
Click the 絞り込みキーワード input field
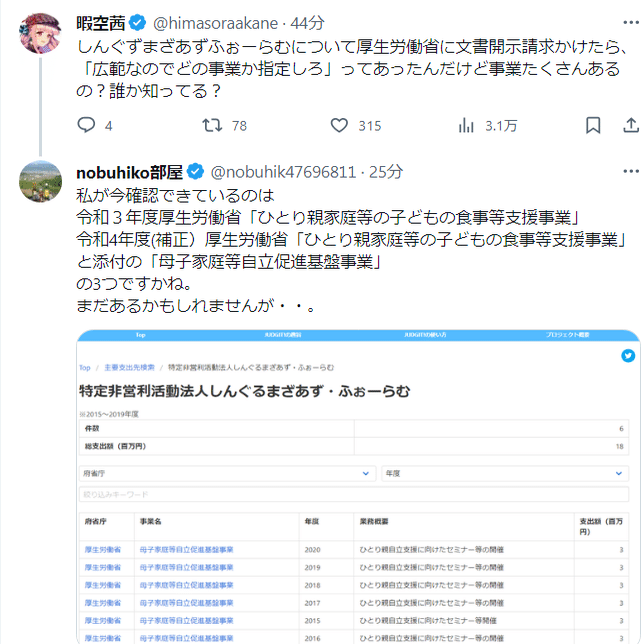(x=354, y=494)
